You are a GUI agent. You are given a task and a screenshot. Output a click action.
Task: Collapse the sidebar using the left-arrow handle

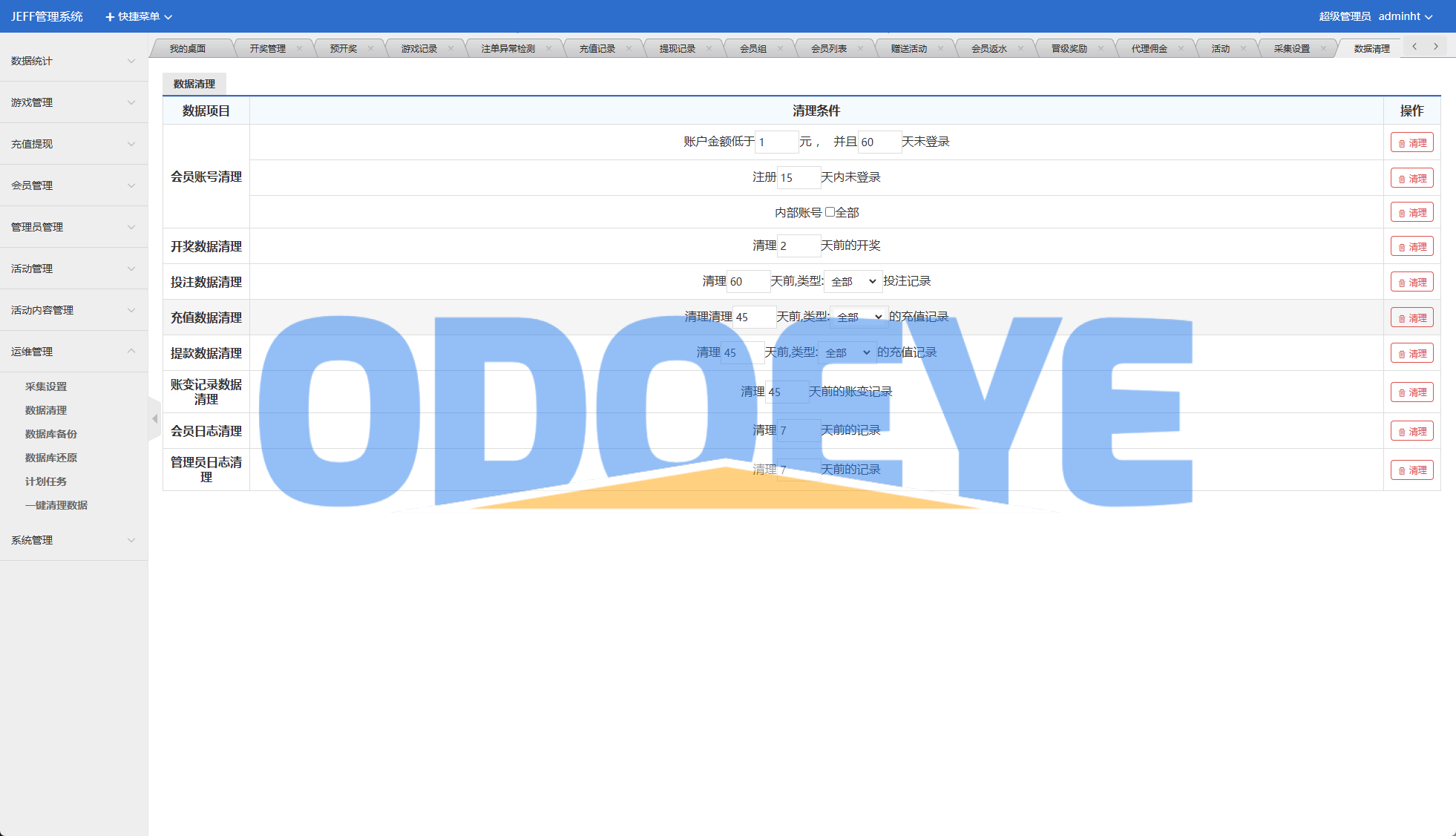154,419
